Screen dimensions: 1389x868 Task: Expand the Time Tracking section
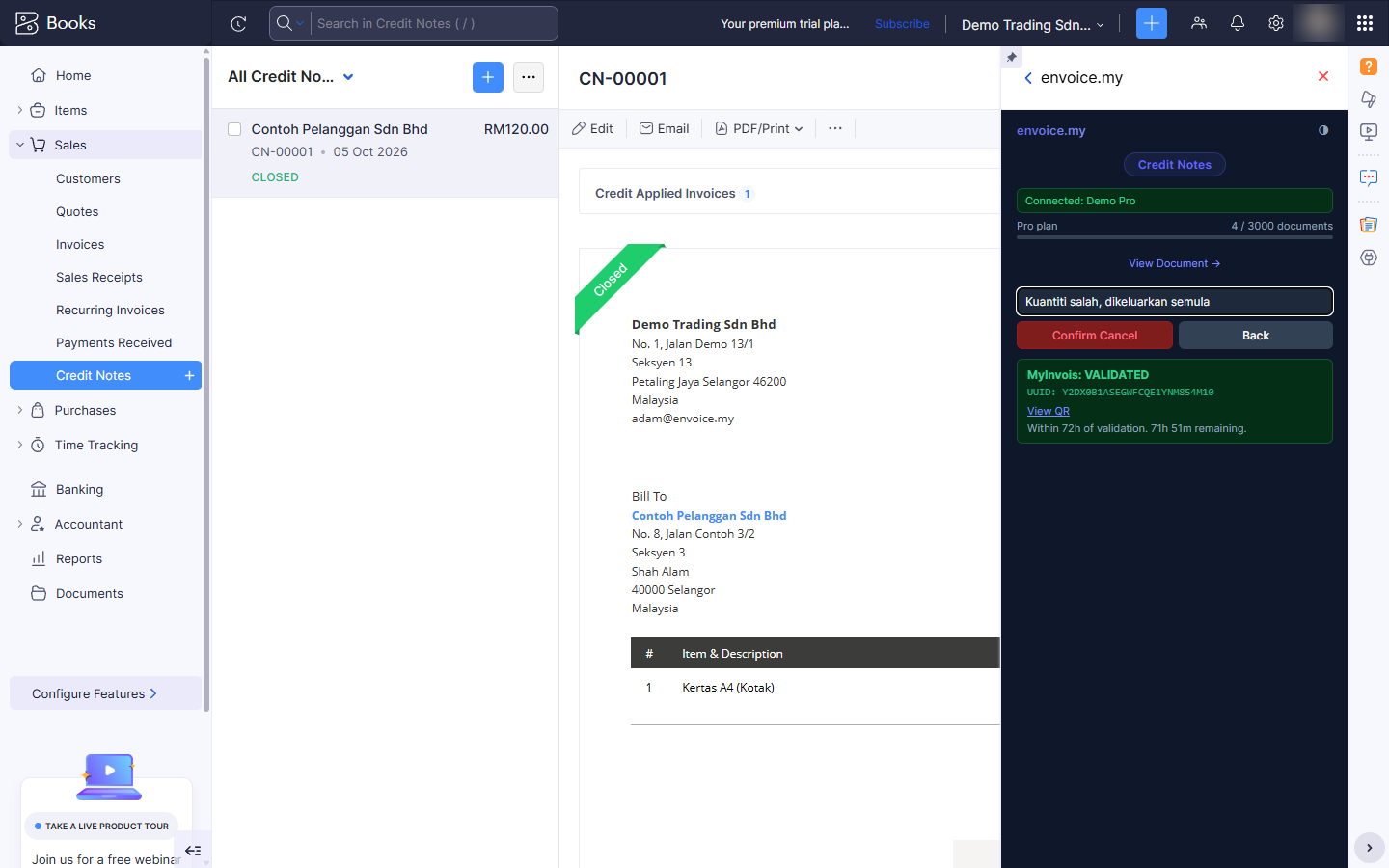(x=20, y=445)
